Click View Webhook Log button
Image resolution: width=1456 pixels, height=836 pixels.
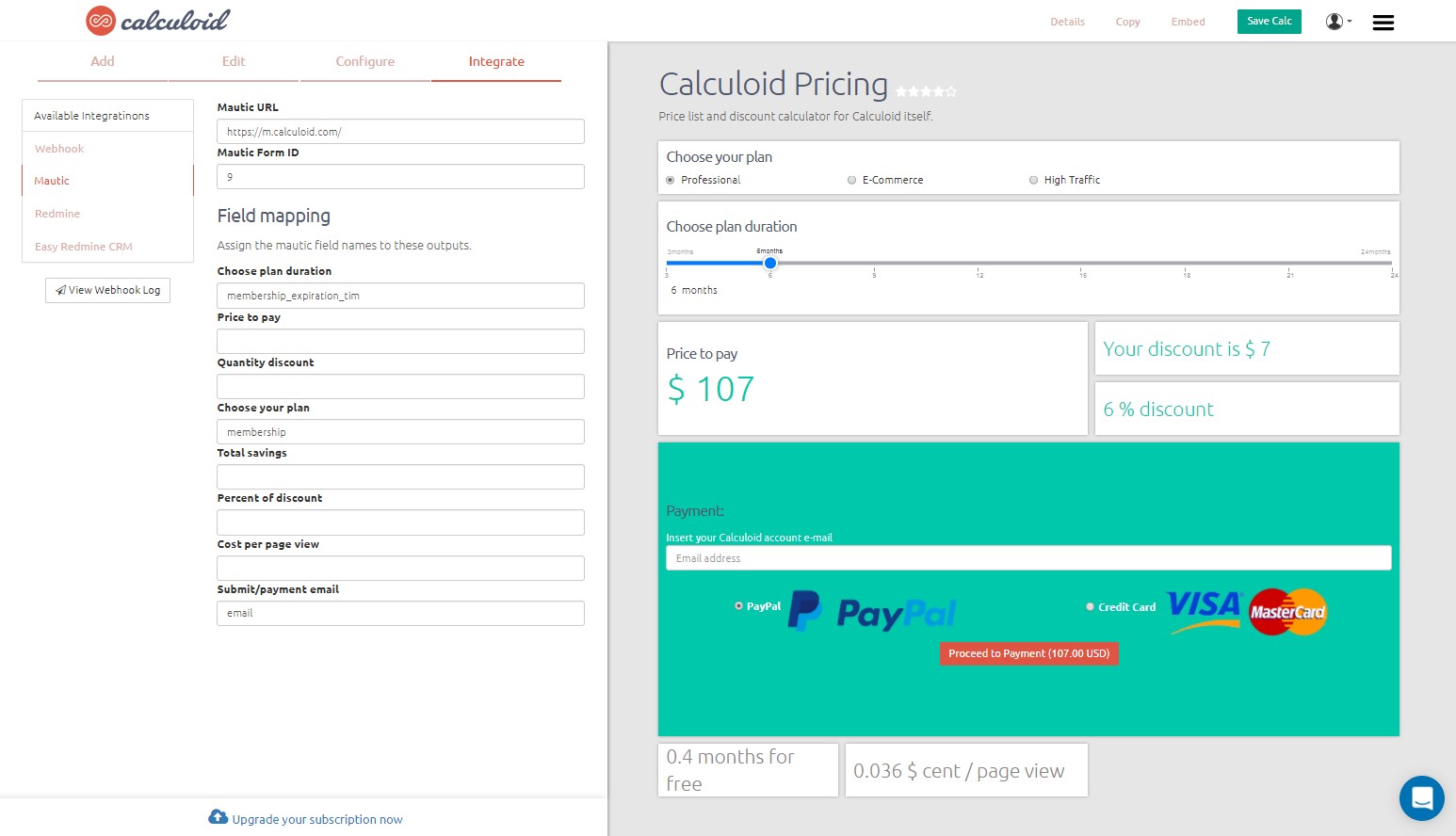[107, 290]
